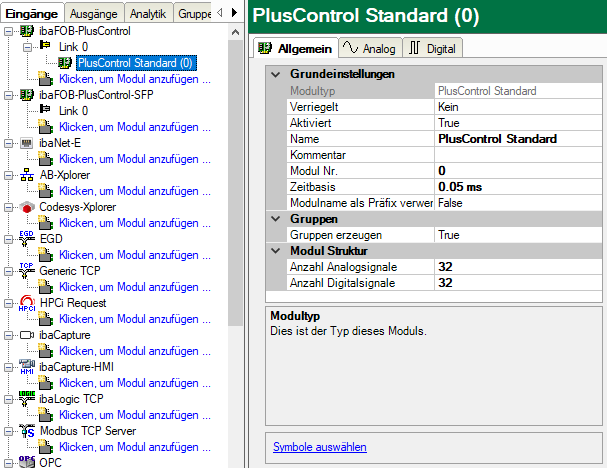Click add-module icon under HPCi Request
607x468 pixels.
[x=46, y=319]
